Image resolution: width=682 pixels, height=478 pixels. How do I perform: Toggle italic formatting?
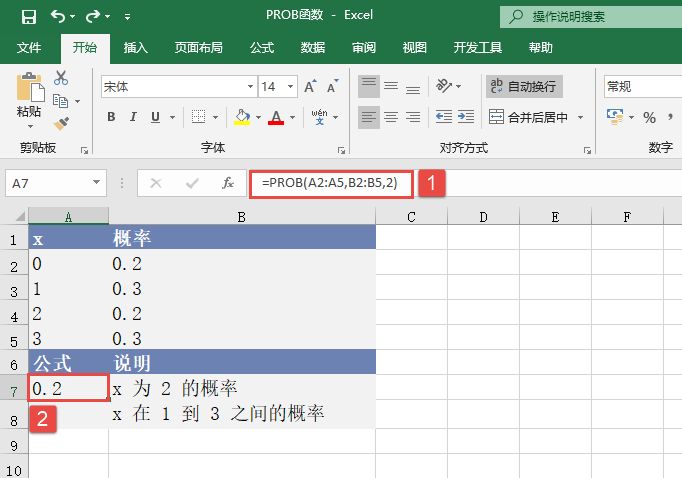pyautogui.click(x=134, y=117)
